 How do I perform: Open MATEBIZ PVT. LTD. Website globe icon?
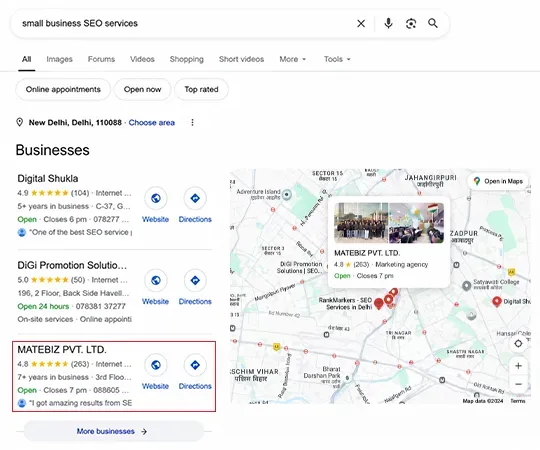[x=156, y=365]
